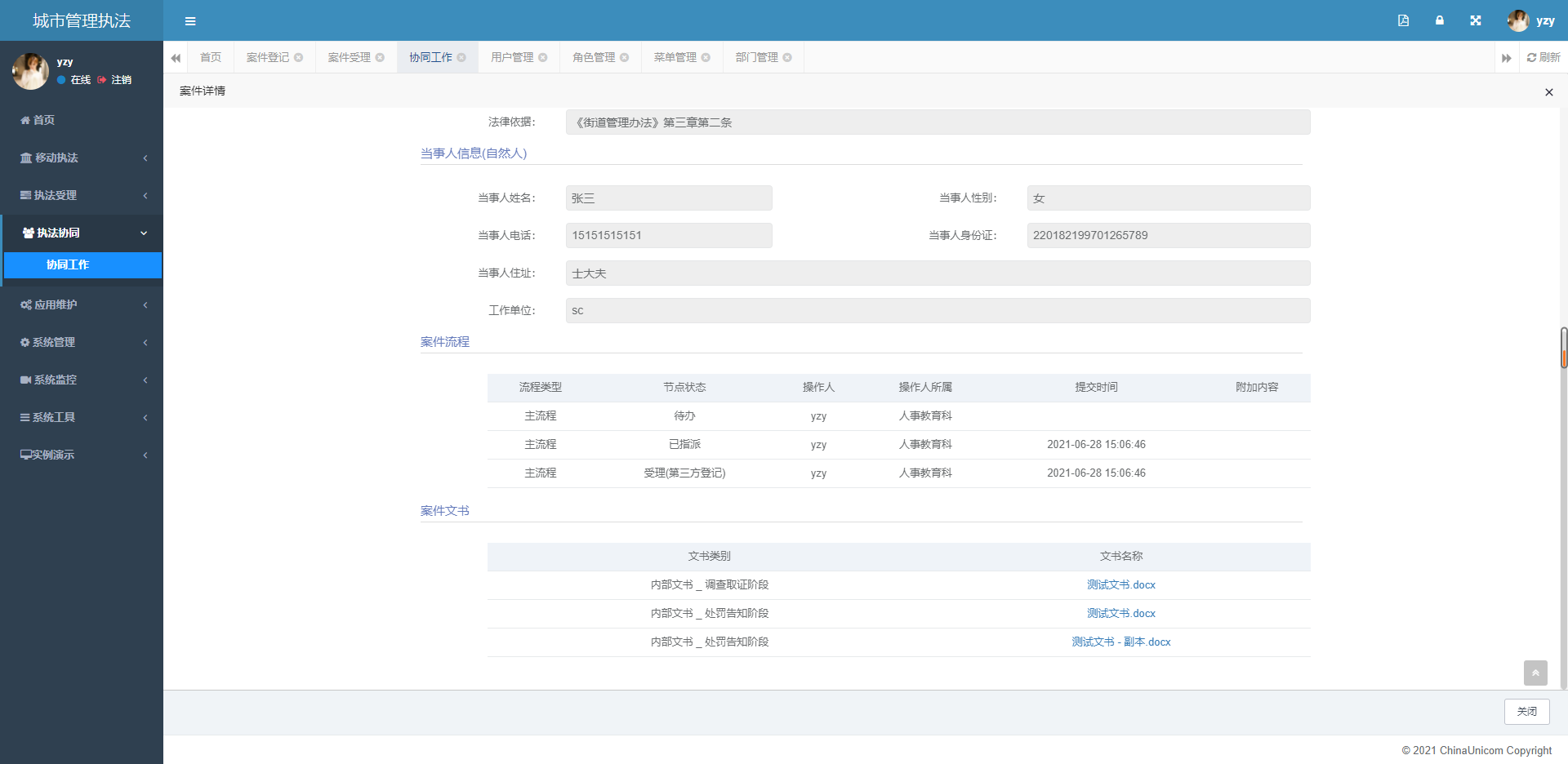Toggle fullscreen via expand arrows icon

pyautogui.click(x=1476, y=20)
